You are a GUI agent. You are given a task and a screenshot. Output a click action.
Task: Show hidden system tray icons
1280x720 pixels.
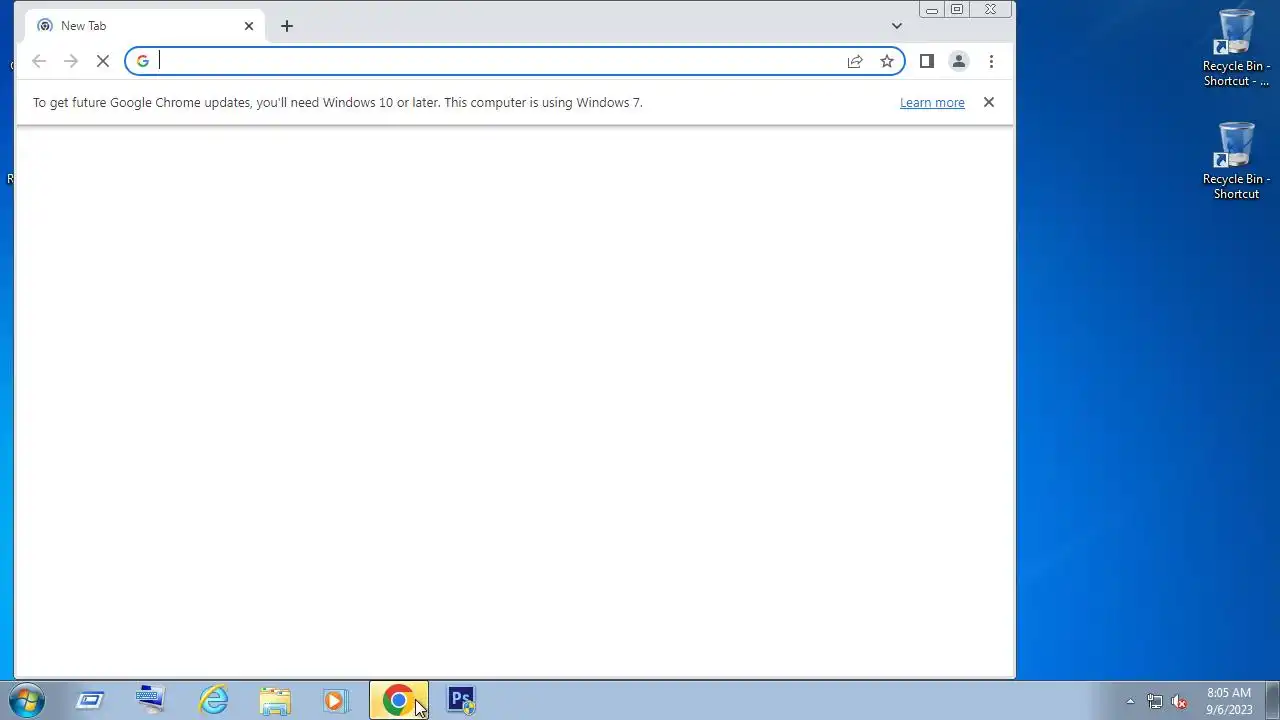[1131, 701]
